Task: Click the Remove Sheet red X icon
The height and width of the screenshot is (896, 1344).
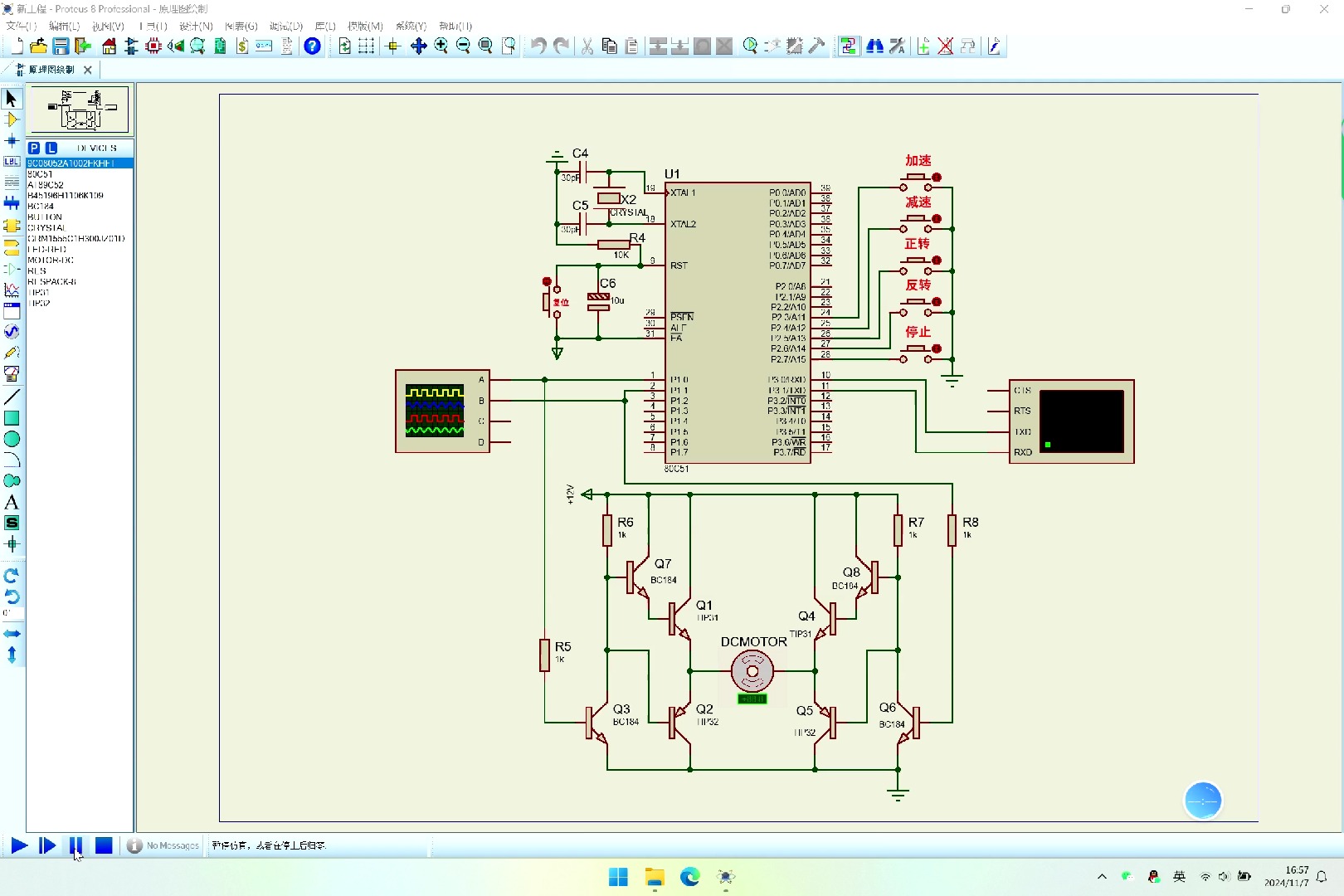Action: (945, 46)
